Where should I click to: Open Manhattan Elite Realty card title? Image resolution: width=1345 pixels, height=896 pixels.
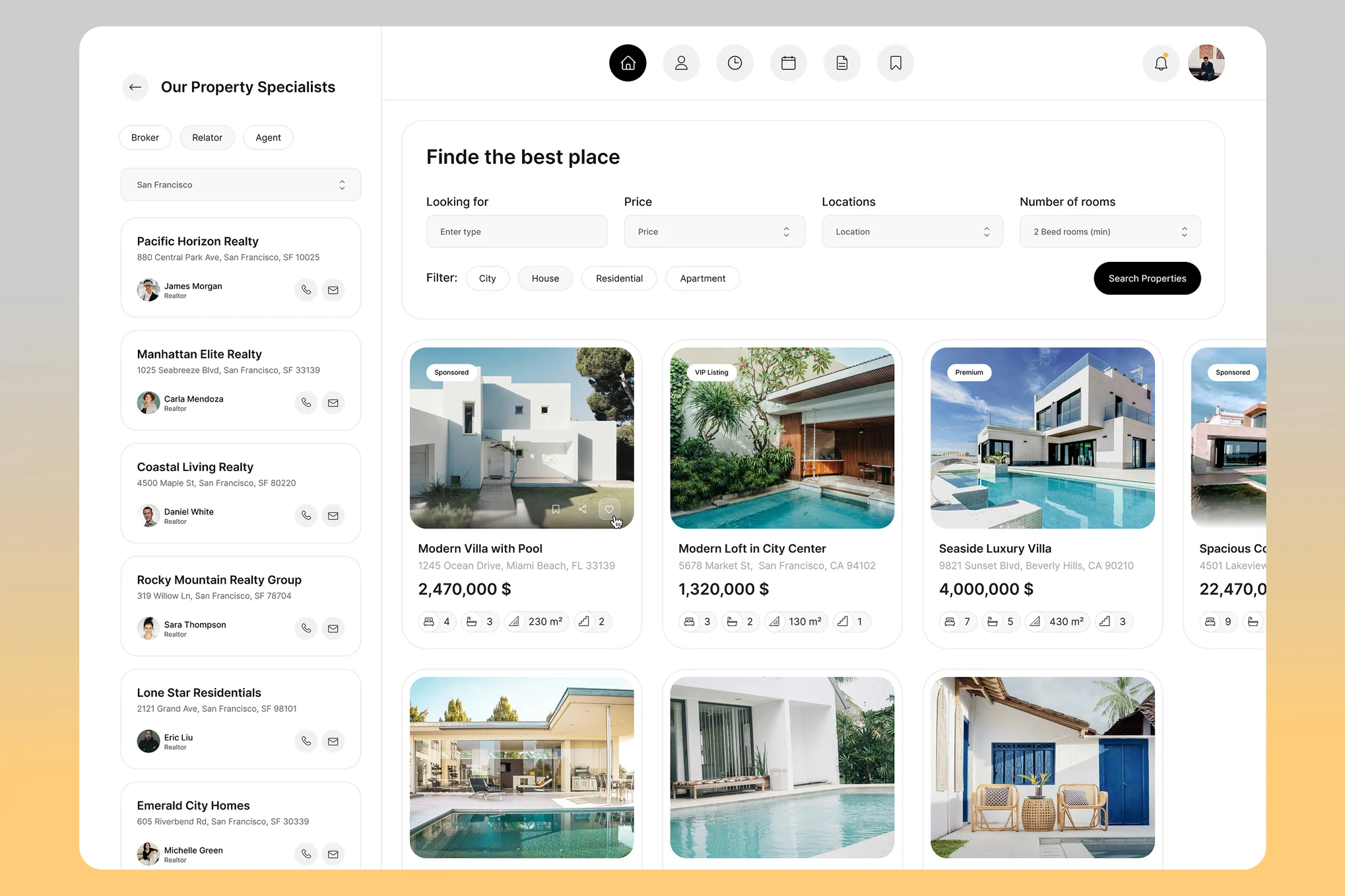point(199,354)
